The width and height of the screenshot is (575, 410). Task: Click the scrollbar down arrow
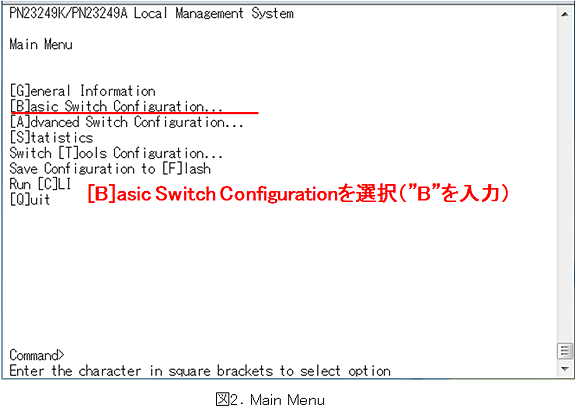[564, 368]
